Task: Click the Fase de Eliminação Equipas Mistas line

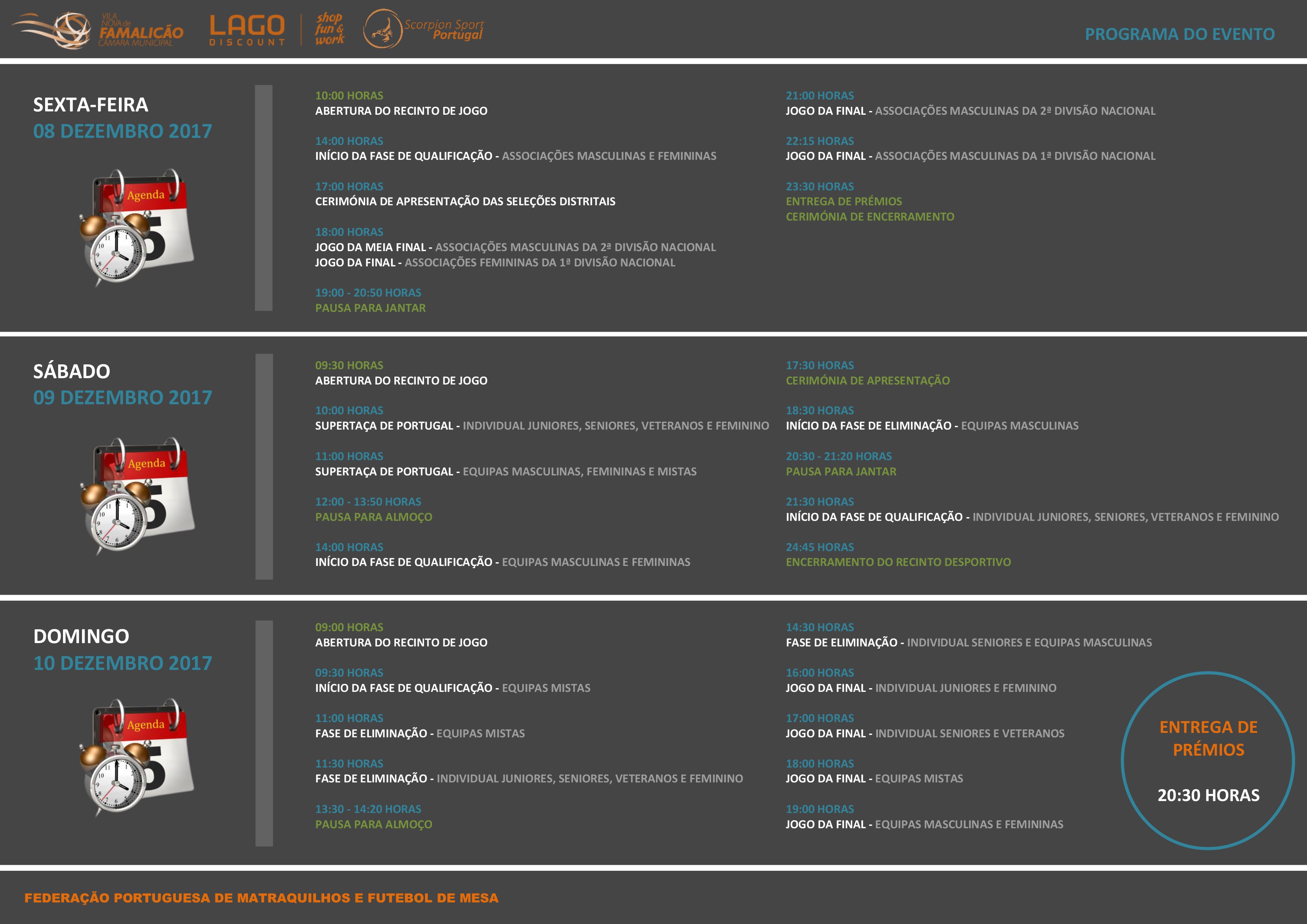Action: coord(420,734)
